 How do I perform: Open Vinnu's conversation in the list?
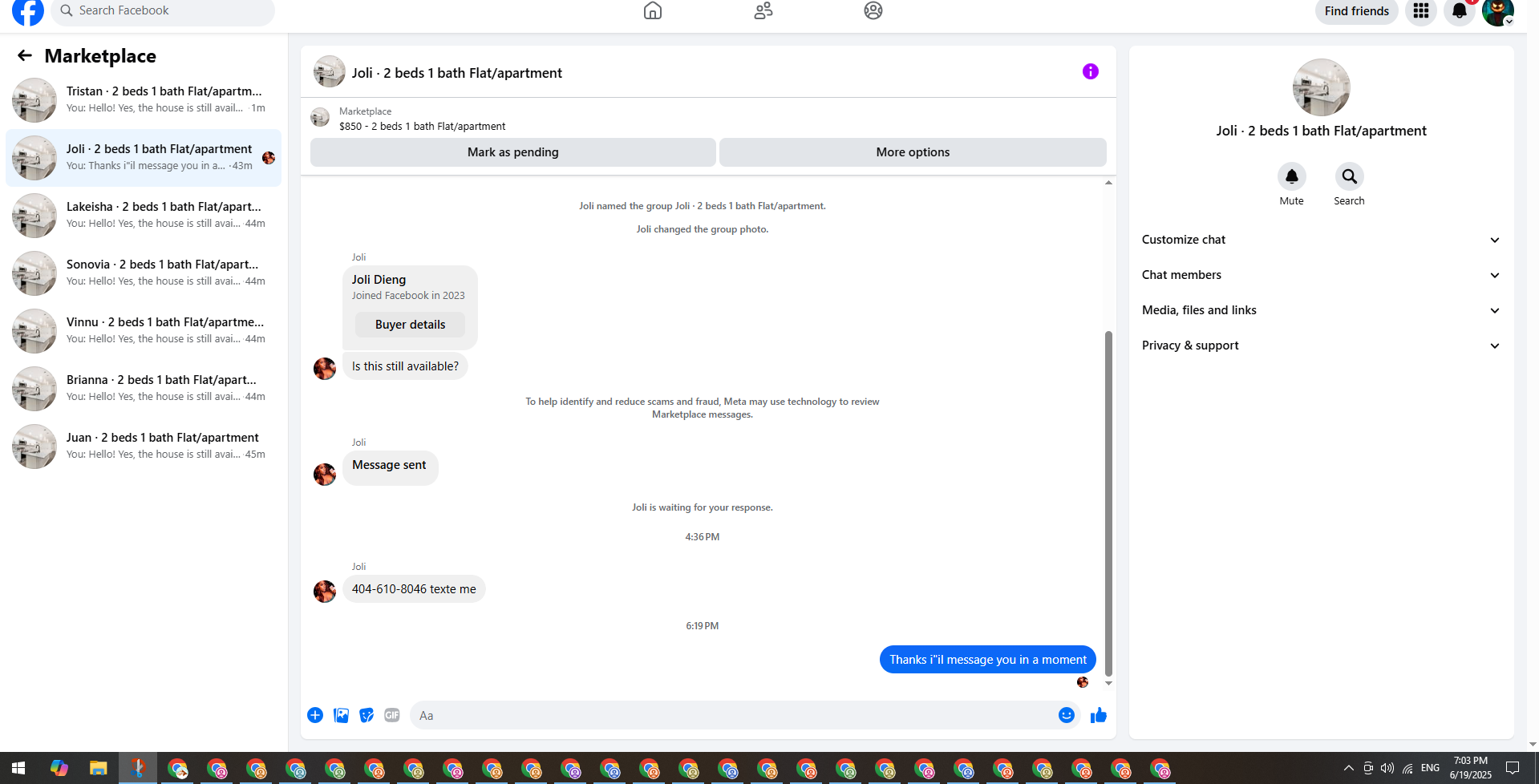click(144, 331)
